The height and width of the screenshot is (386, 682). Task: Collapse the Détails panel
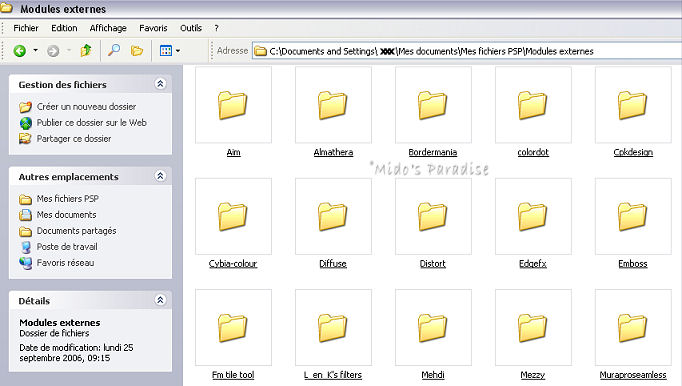point(160,300)
